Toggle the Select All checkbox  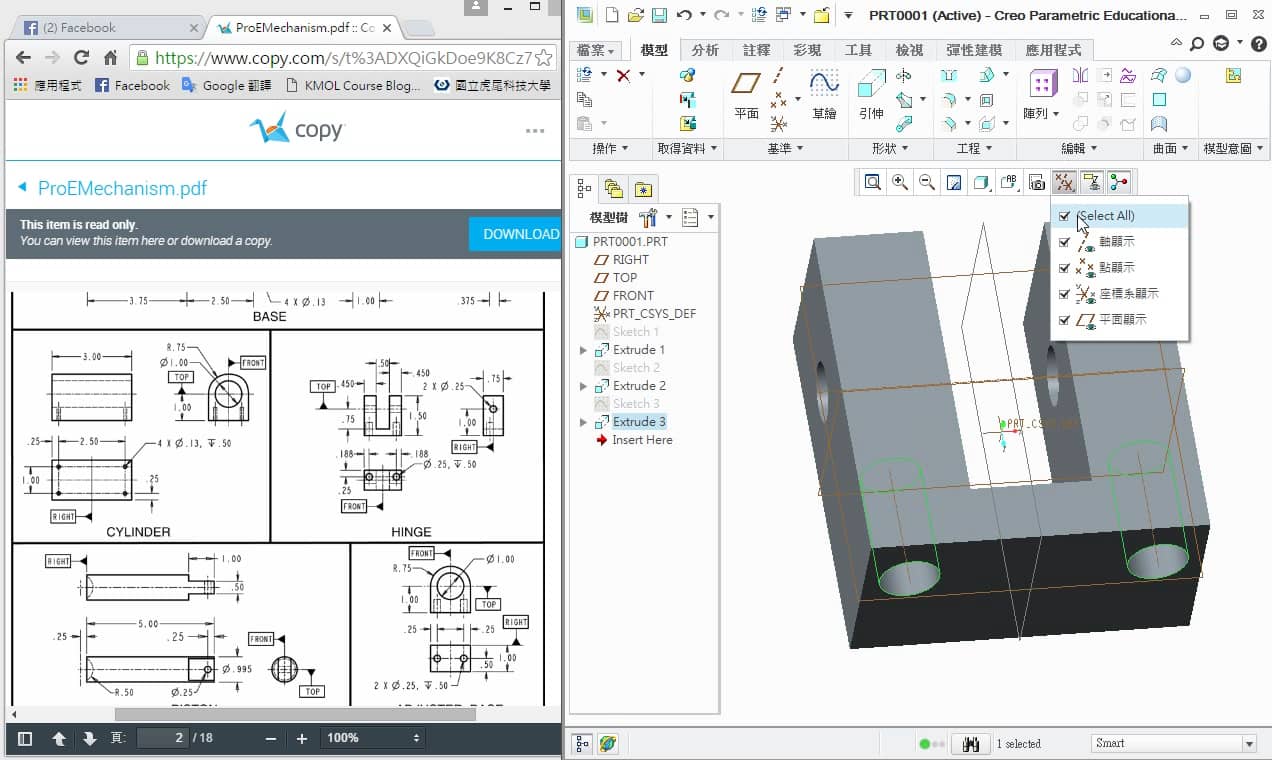pos(1065,216)
